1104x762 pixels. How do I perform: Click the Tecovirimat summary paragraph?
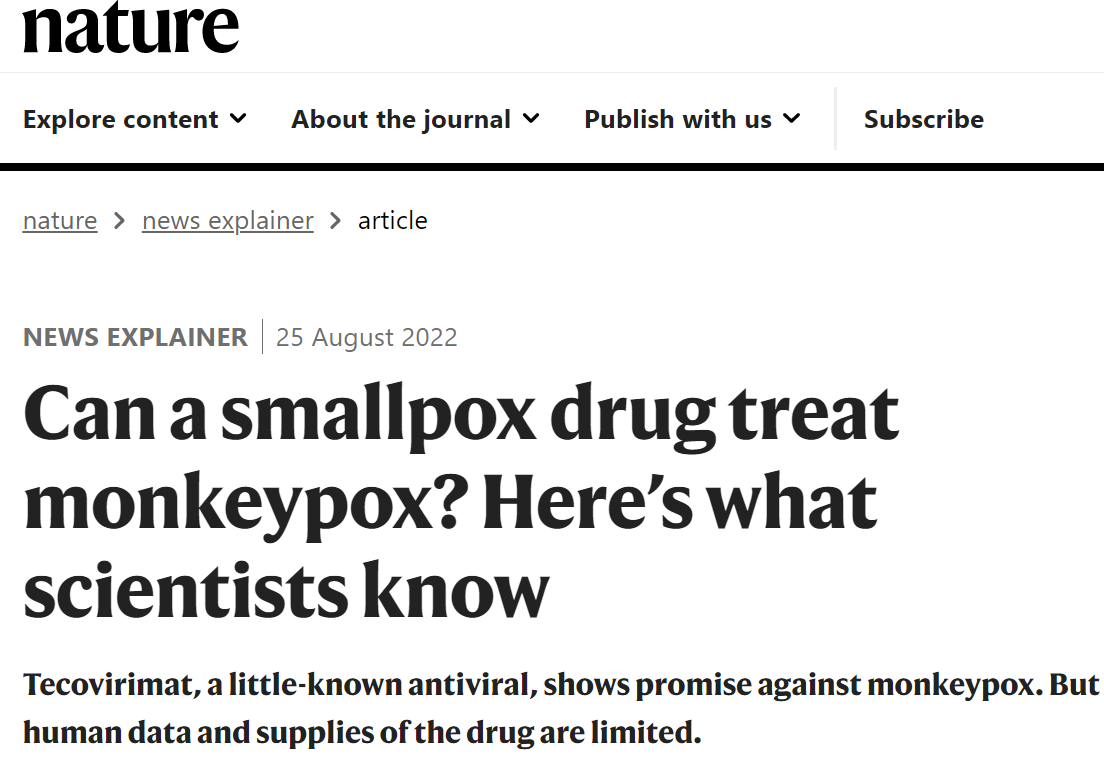(x=561, y=708)
